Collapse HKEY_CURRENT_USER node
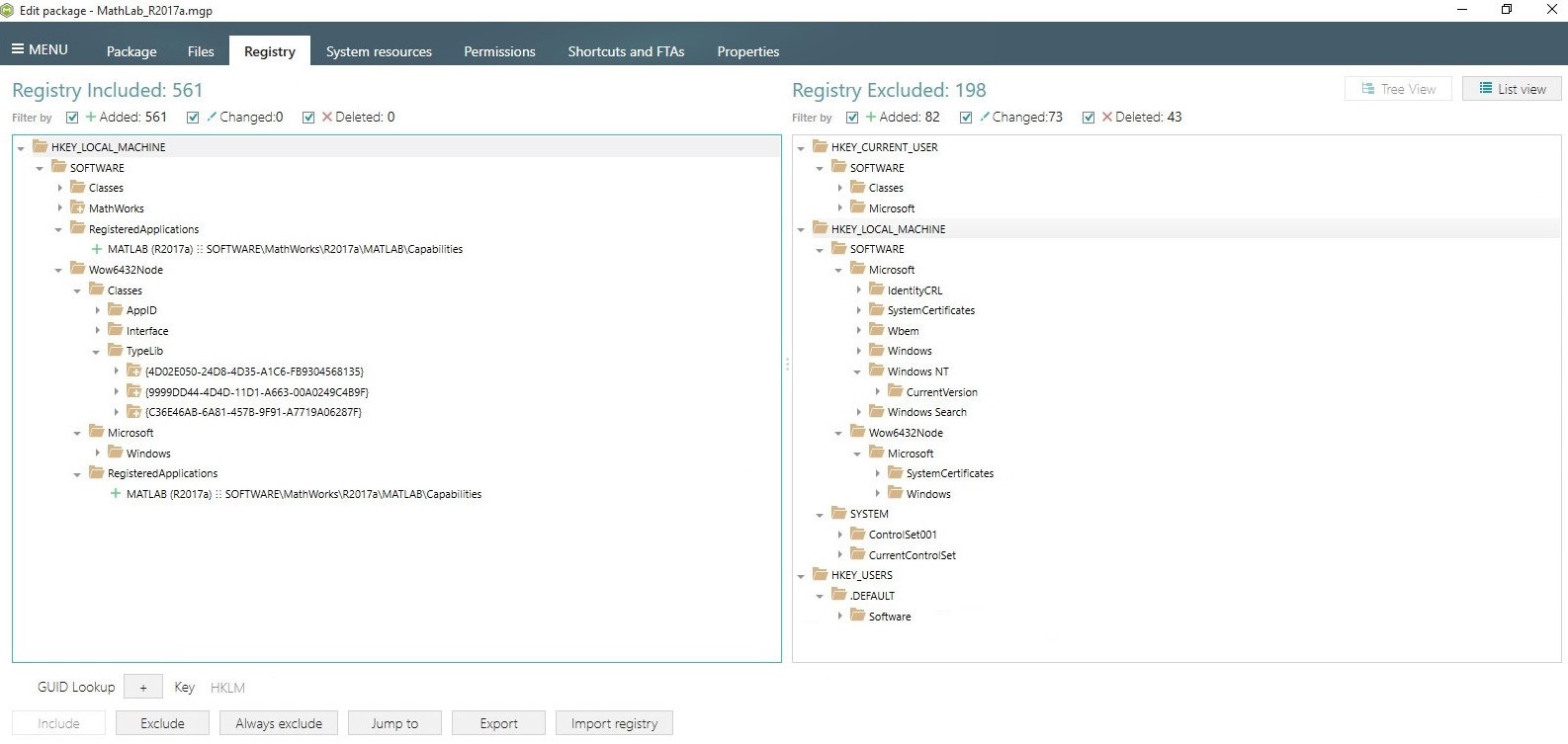 [x=801, y=148]
